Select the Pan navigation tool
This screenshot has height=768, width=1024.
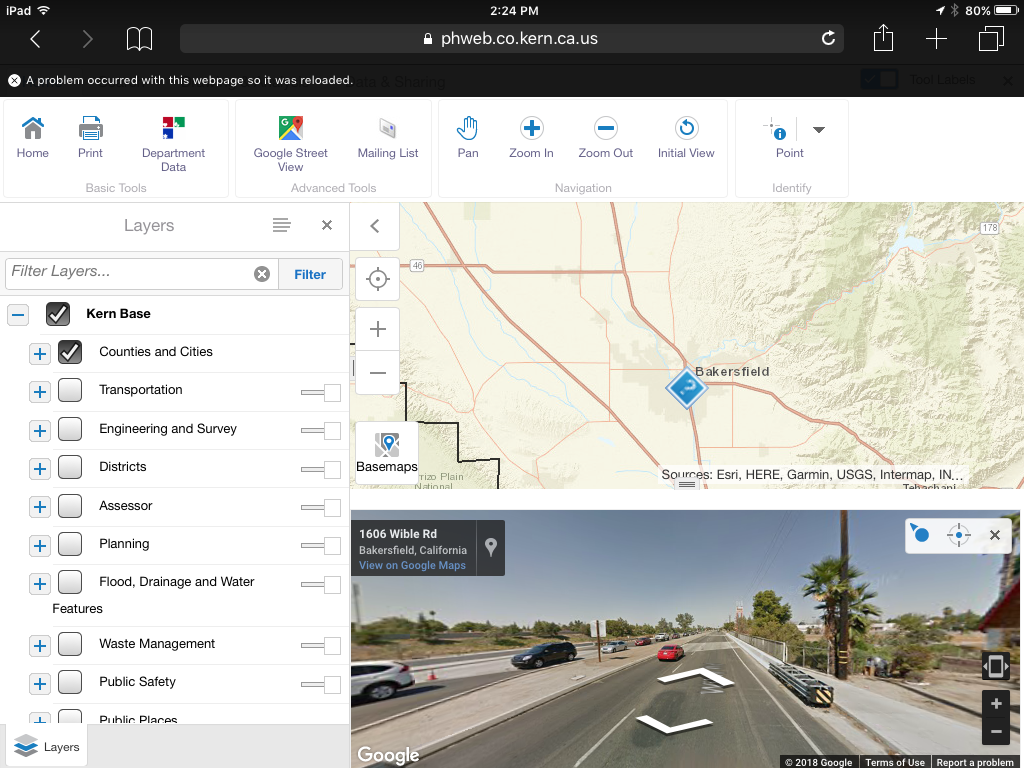pyautogui.click(x=468, y=137)
